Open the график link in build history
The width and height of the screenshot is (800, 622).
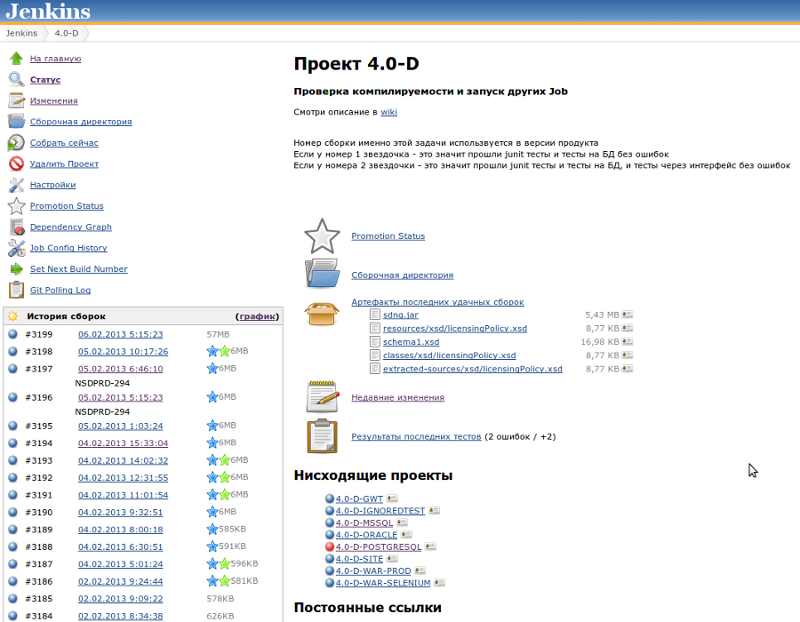click(x=257, y=316)
